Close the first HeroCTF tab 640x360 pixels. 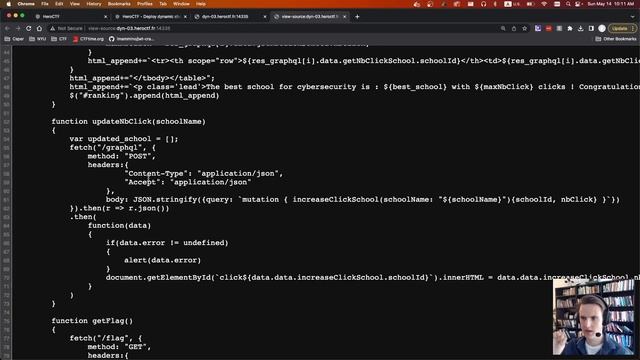tap(105, 17)
